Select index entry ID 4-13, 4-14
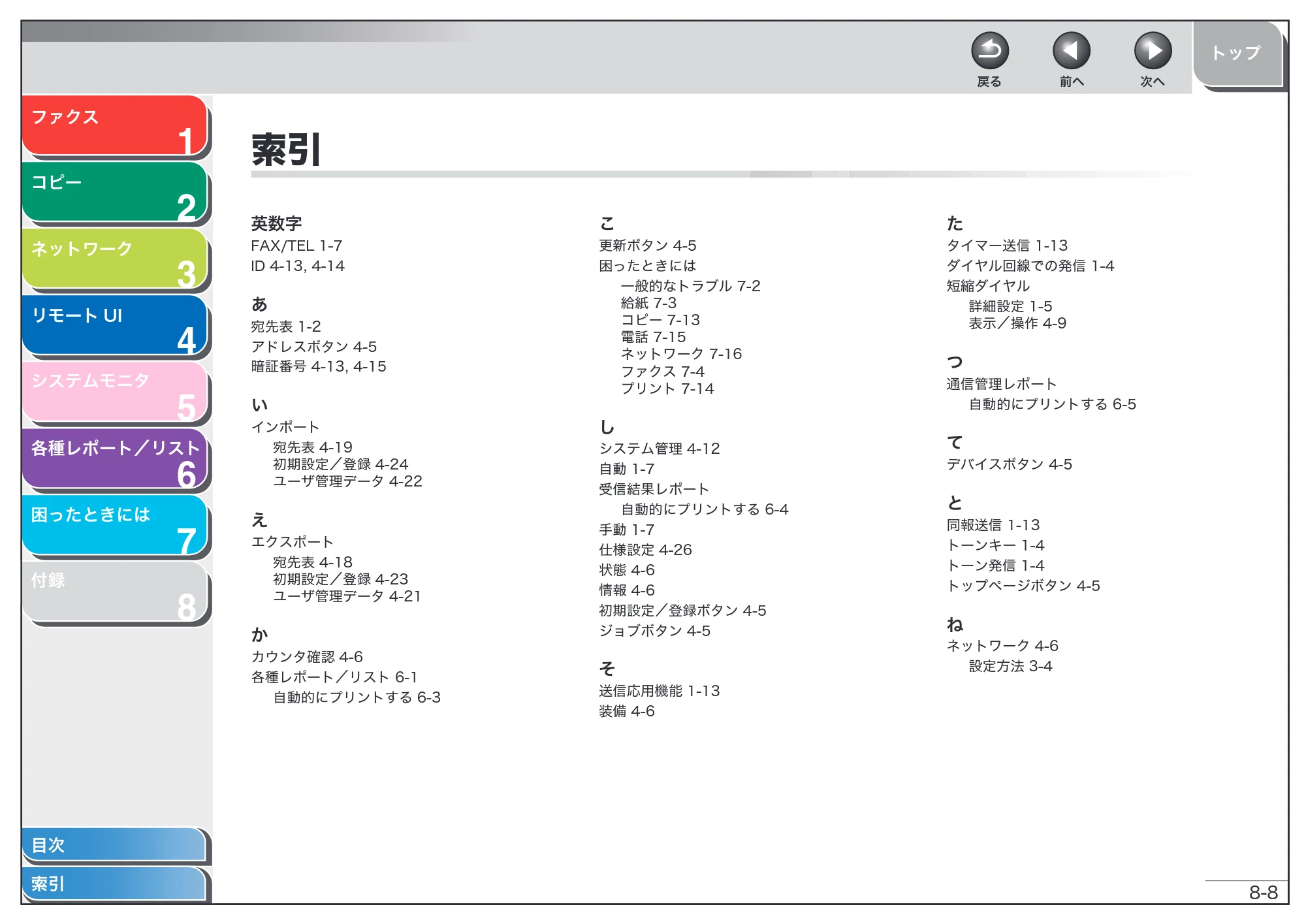This screenshot has width=1306, height=924. (298, 266)
